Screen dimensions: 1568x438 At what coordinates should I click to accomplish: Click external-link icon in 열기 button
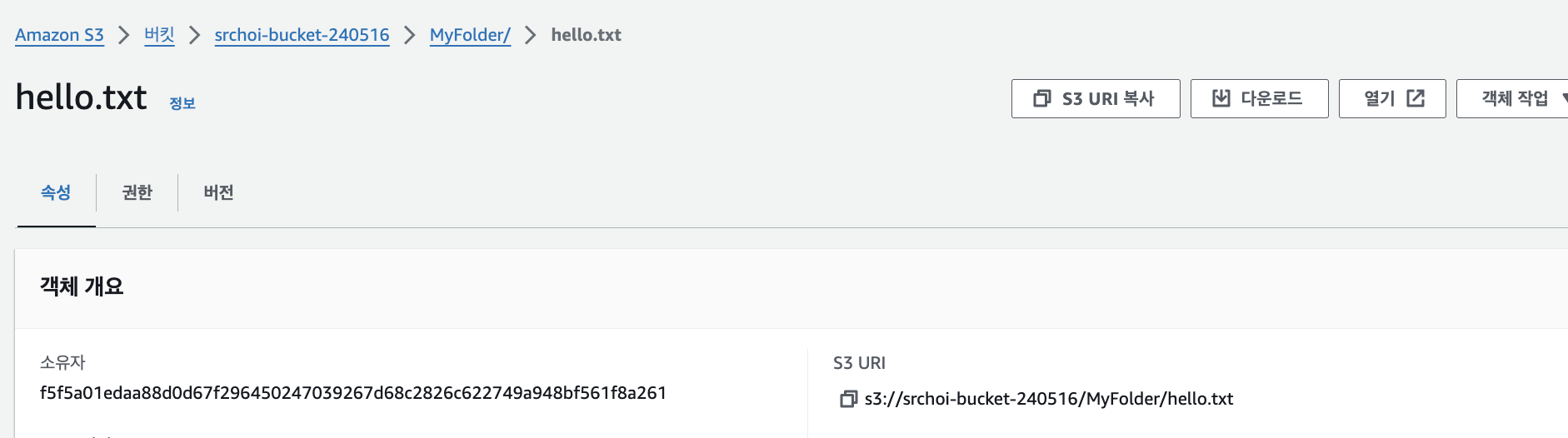(x=1416, y=99)
